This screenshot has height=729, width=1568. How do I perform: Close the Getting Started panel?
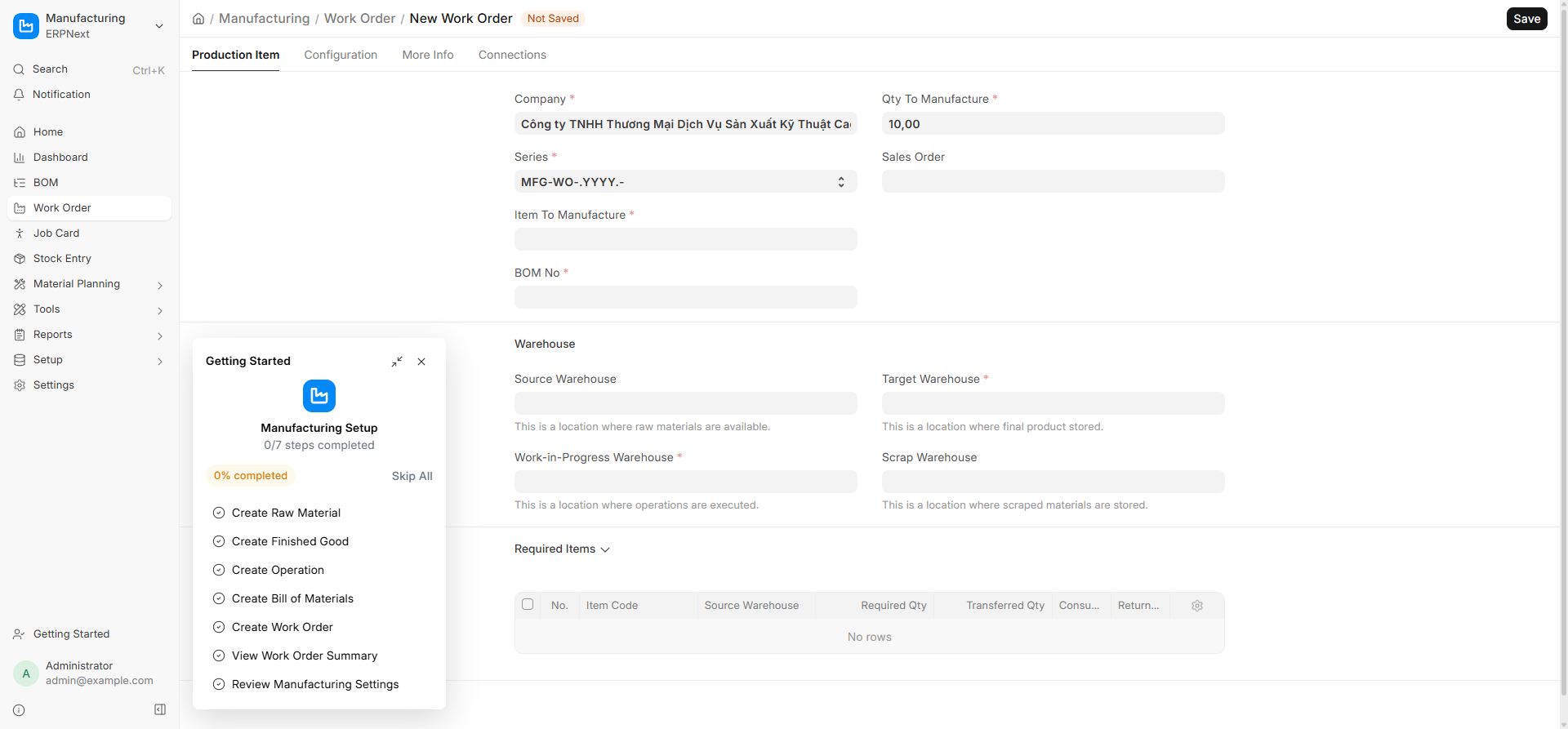(421, 362)
